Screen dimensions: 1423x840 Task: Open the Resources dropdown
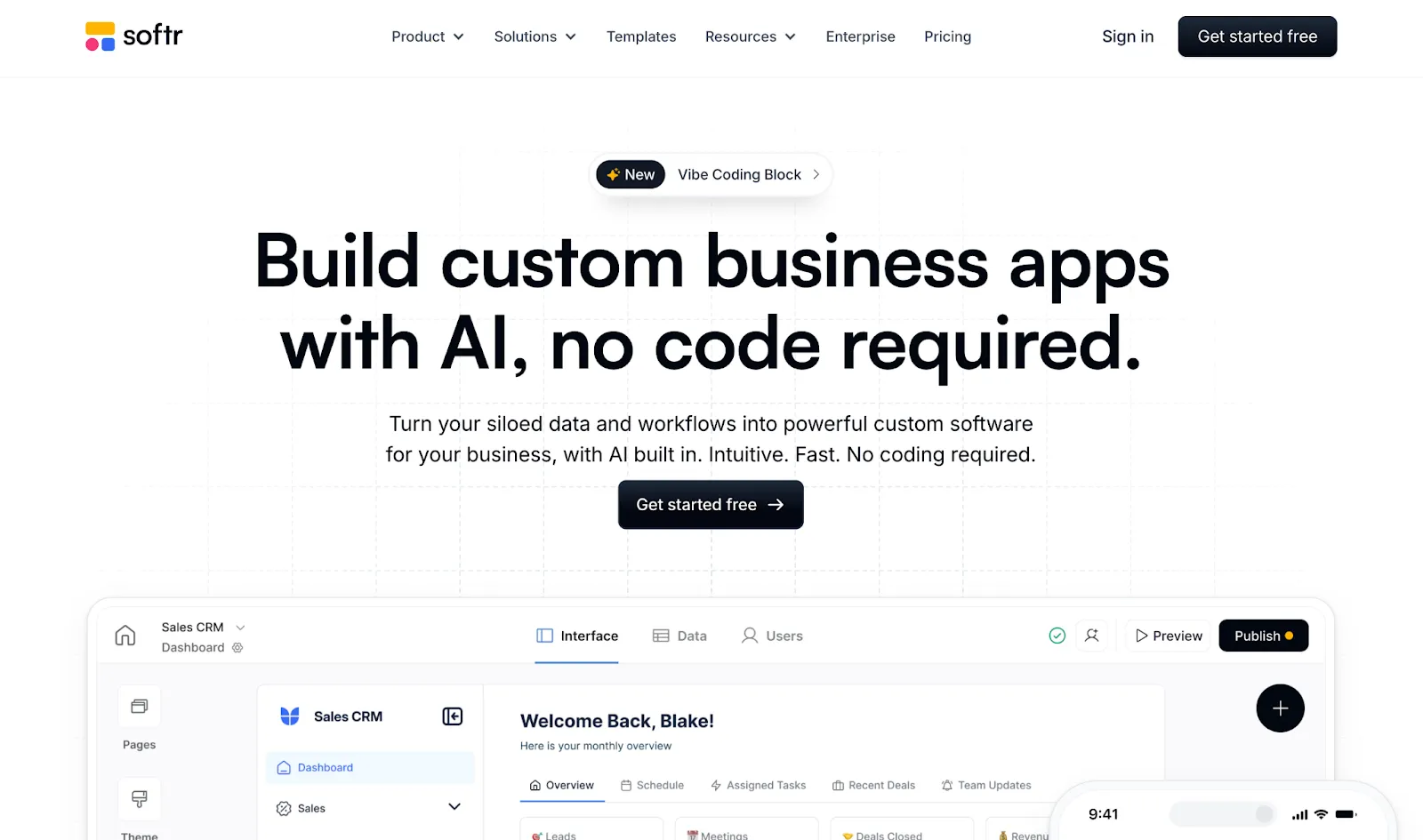(x=751, y=36)
